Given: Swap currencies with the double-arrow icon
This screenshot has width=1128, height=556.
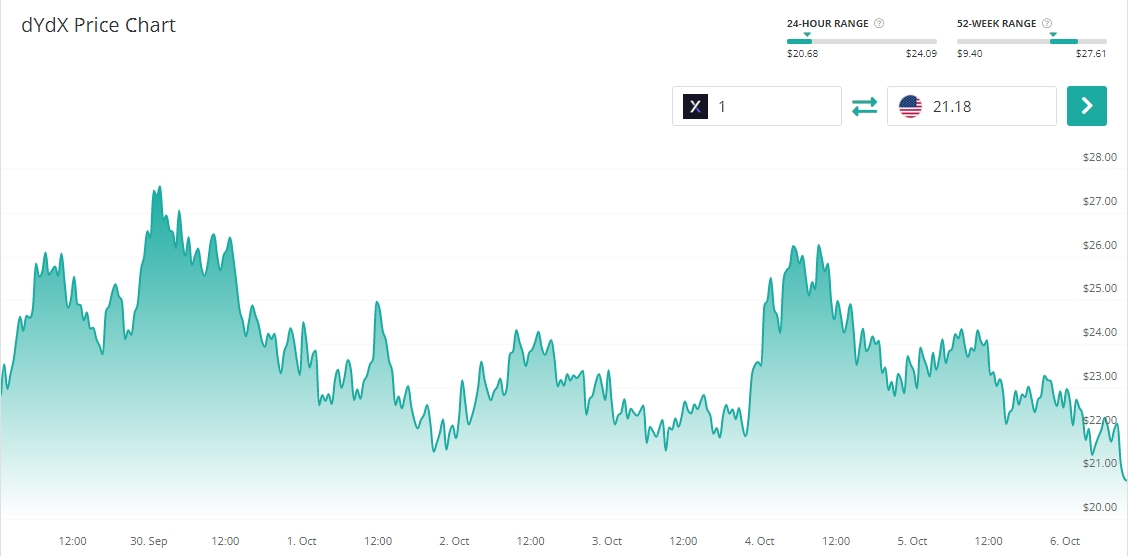Looking at the screenshot, I should click(x=864, y=106).
